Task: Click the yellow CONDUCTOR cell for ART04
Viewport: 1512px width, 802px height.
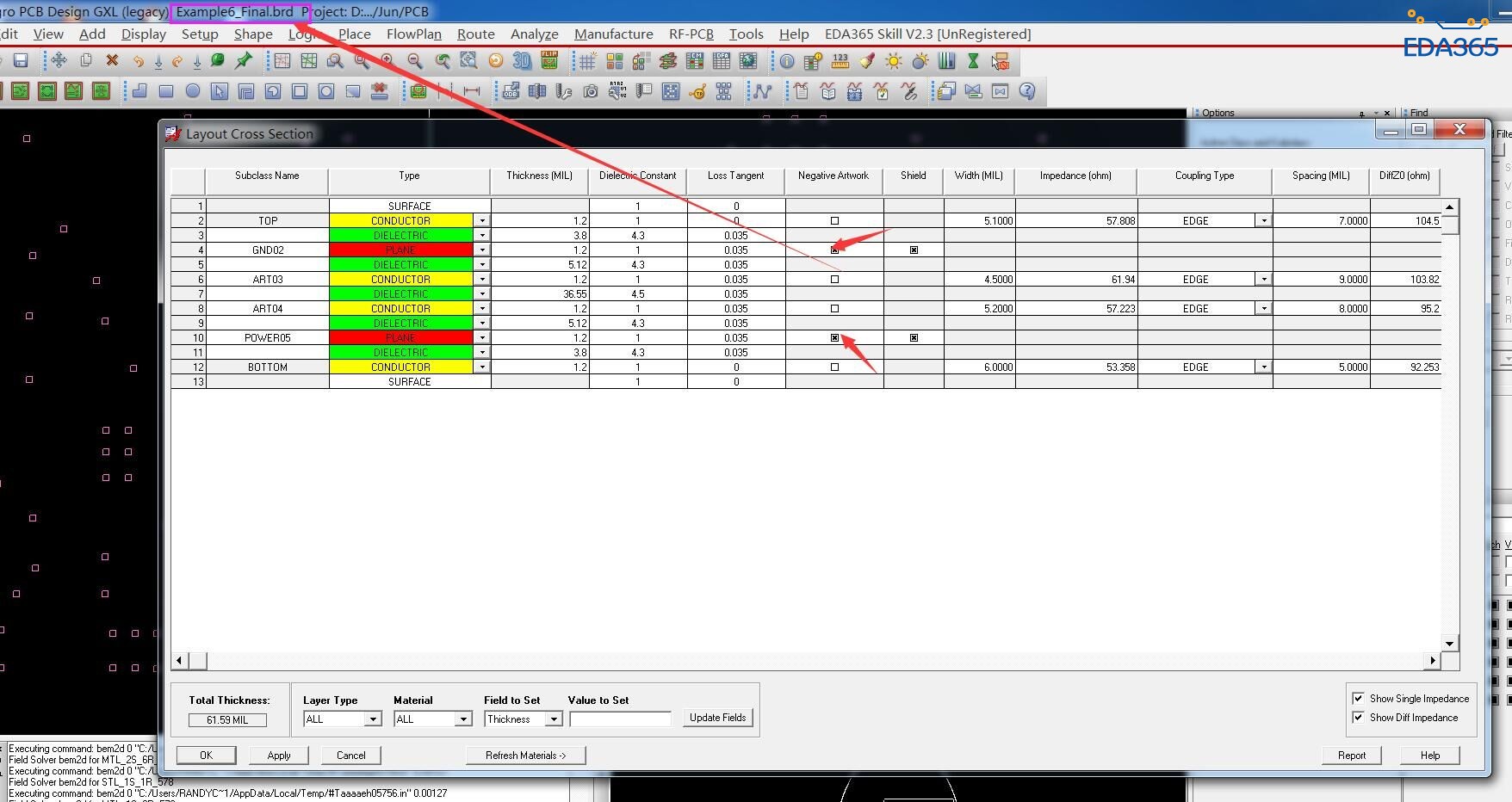Action: [401, 309]
